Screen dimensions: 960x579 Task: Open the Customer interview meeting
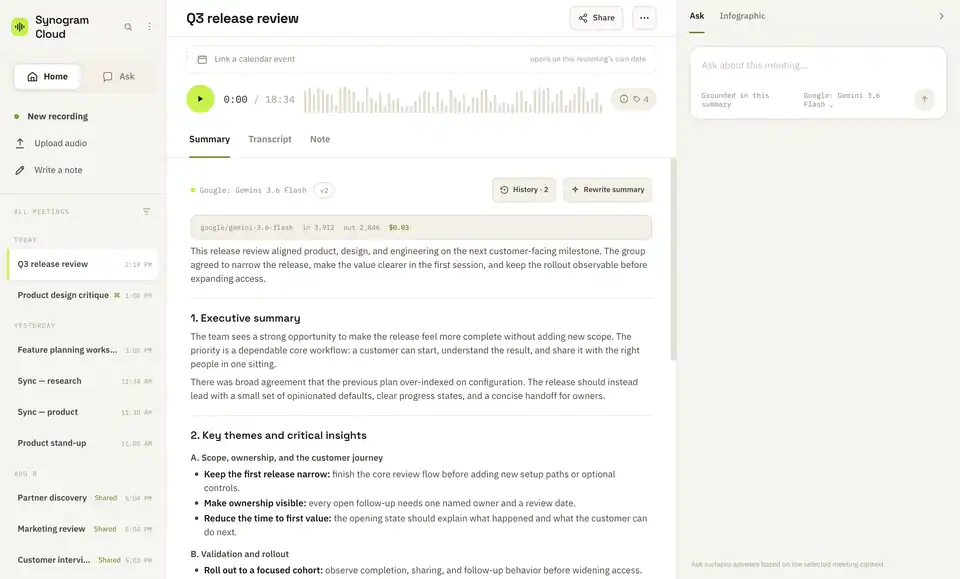point(83,560)
